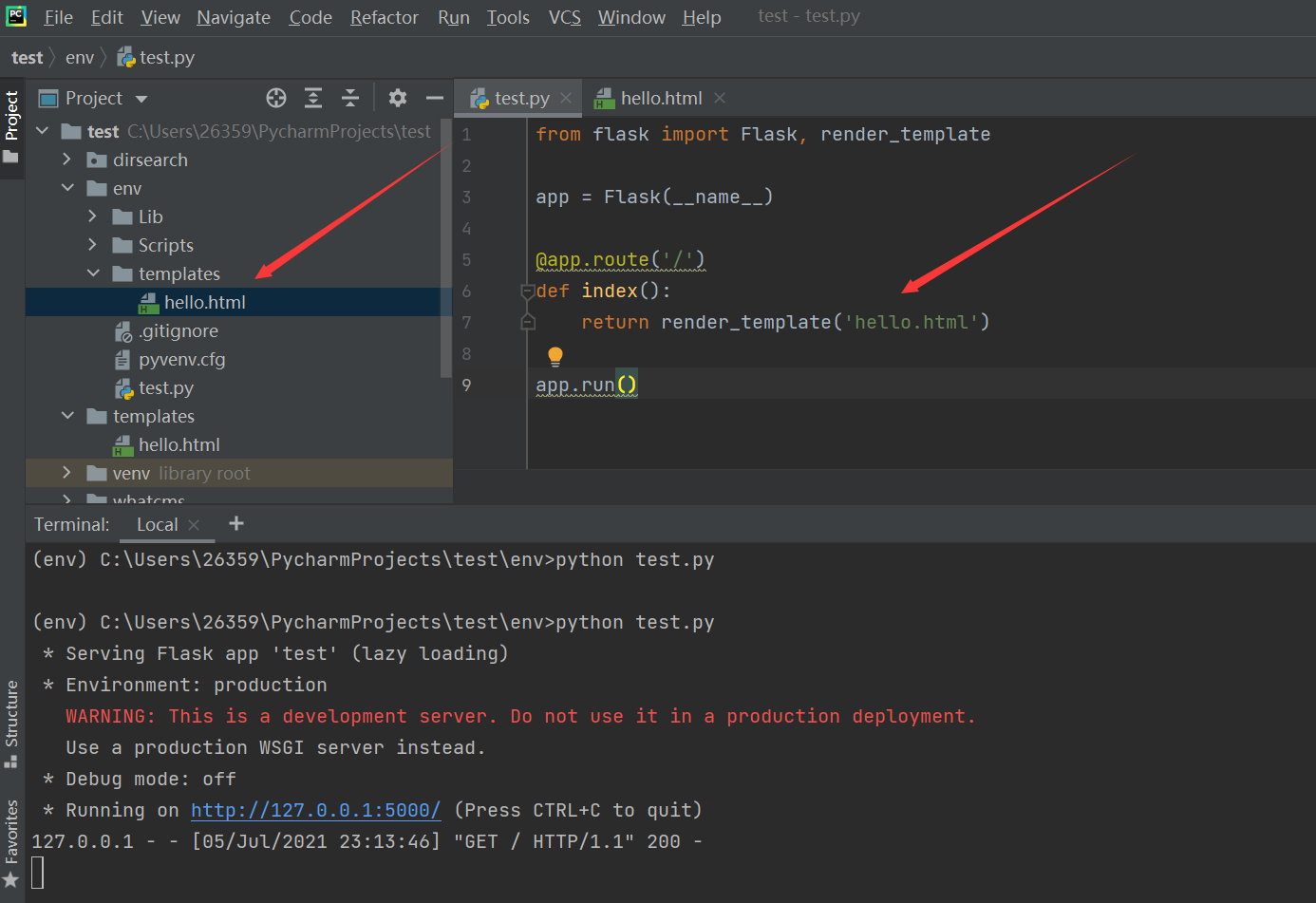Click the 'hello.html' string in the code
1316x903 pixels.
point(912,323)
